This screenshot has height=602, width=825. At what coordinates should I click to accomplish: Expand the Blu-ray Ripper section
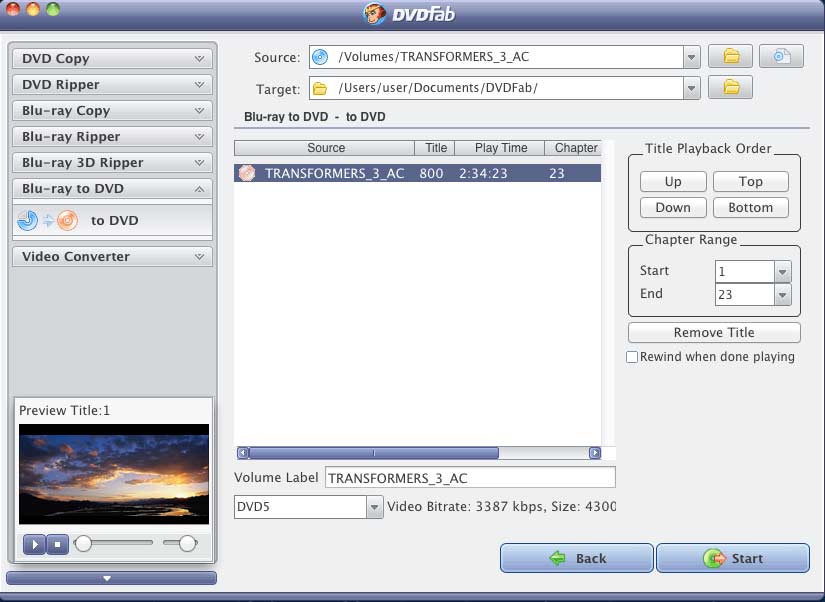[x=112, y=137]
